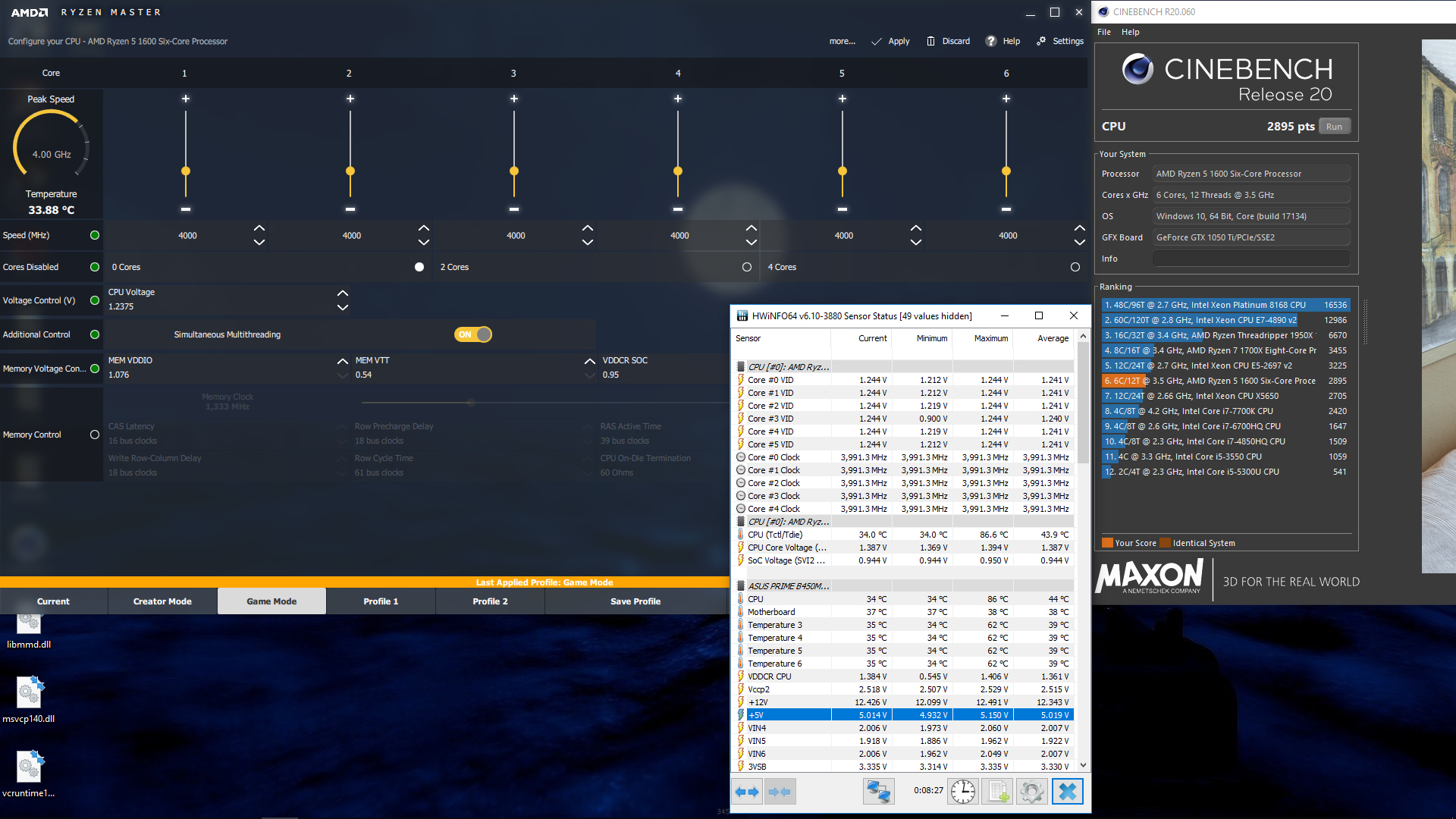Click plus icon above core 5 slider
This screenshot has width=1456, height=819.
843,99
